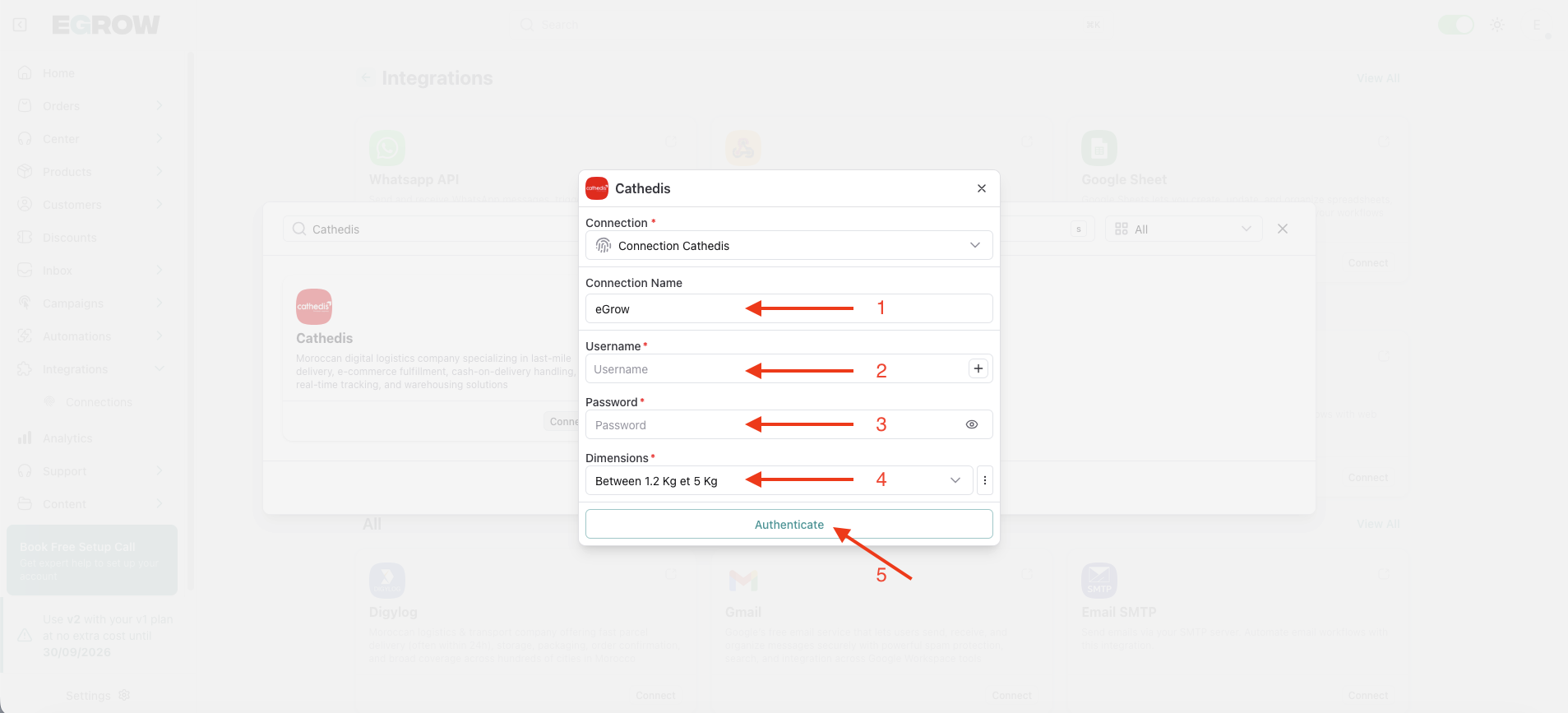This screenshot has width=1568, height=713.
Task: Expand the Automations submenu chevron
Action: (160, 336)
